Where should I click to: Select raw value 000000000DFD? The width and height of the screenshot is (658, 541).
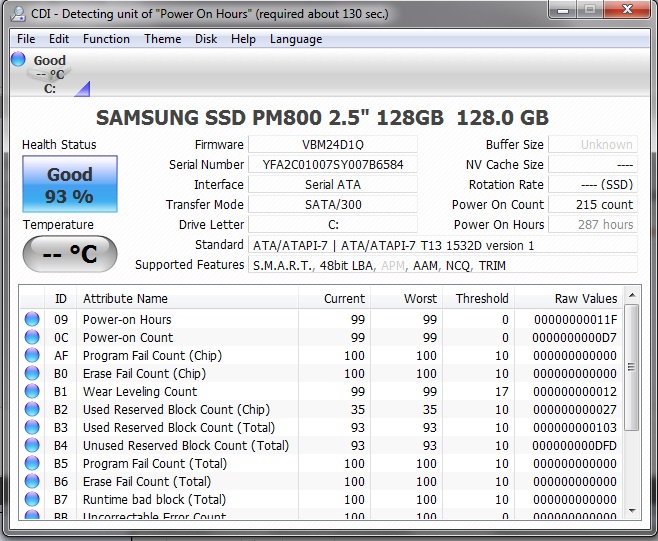(x=574, y=446)
